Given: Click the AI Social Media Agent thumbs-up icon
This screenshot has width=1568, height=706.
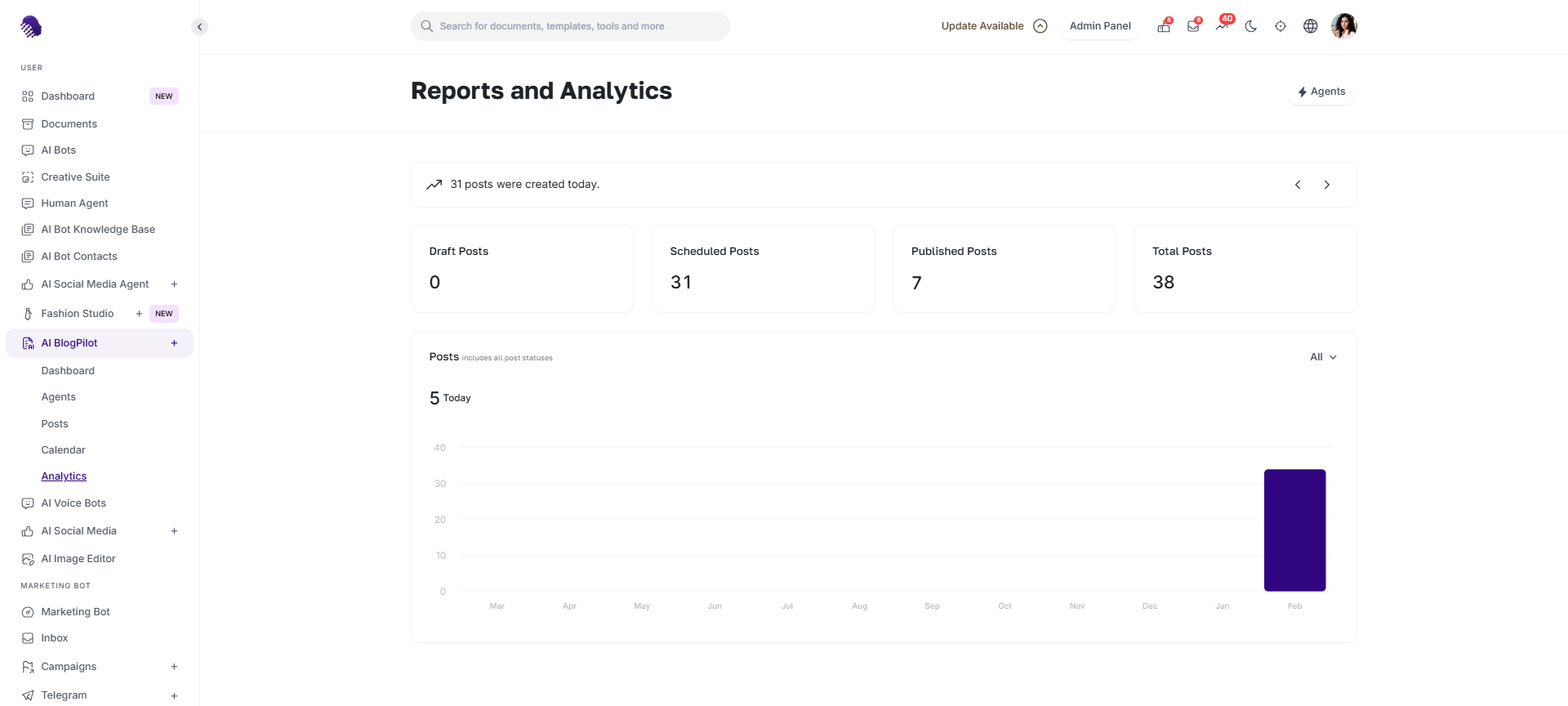Looking at the screenshot, I should click(x=28, y=284).
